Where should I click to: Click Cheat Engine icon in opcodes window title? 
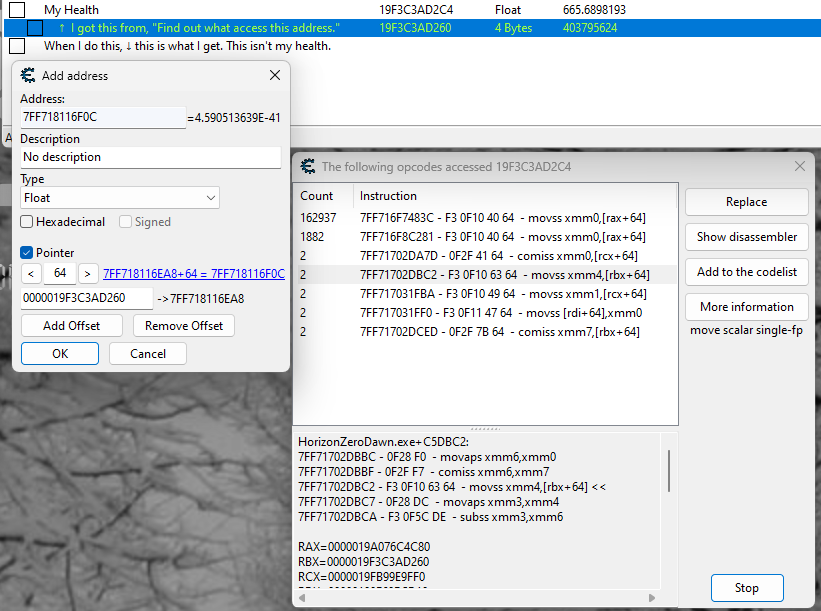[308, 166]
